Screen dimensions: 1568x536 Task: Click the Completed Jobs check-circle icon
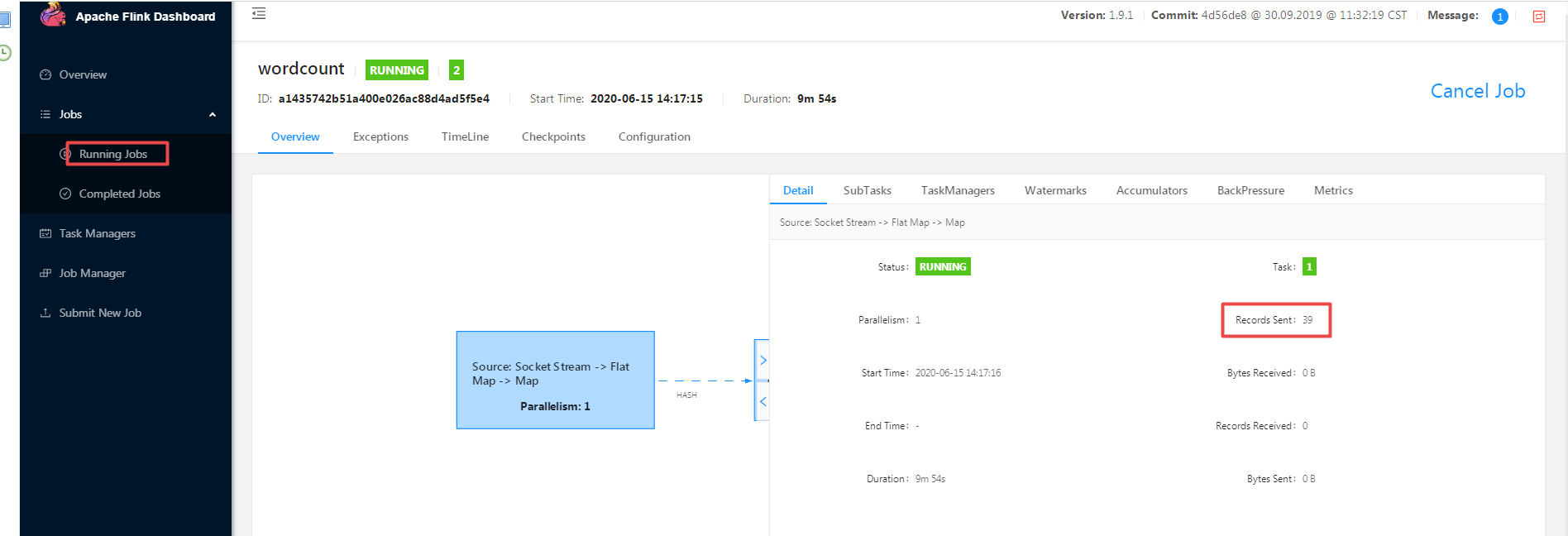pos(65,194)
